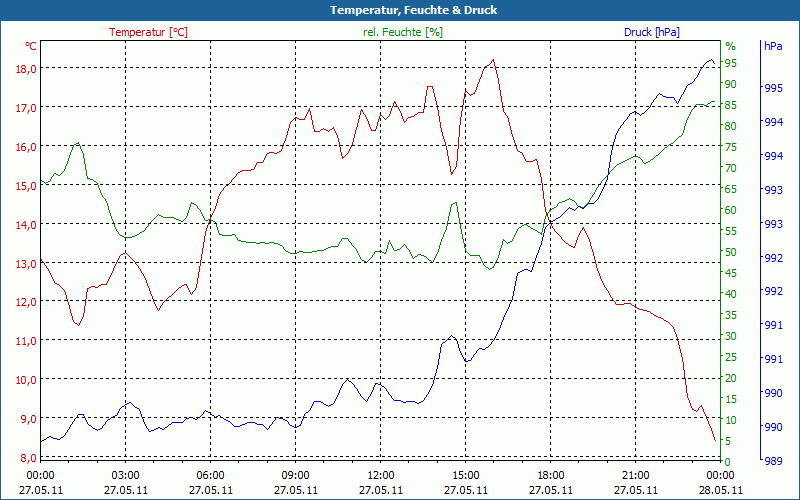Click the '06:00' time axis label
Viewport: 800px width, 500px height.
(211, 476)
